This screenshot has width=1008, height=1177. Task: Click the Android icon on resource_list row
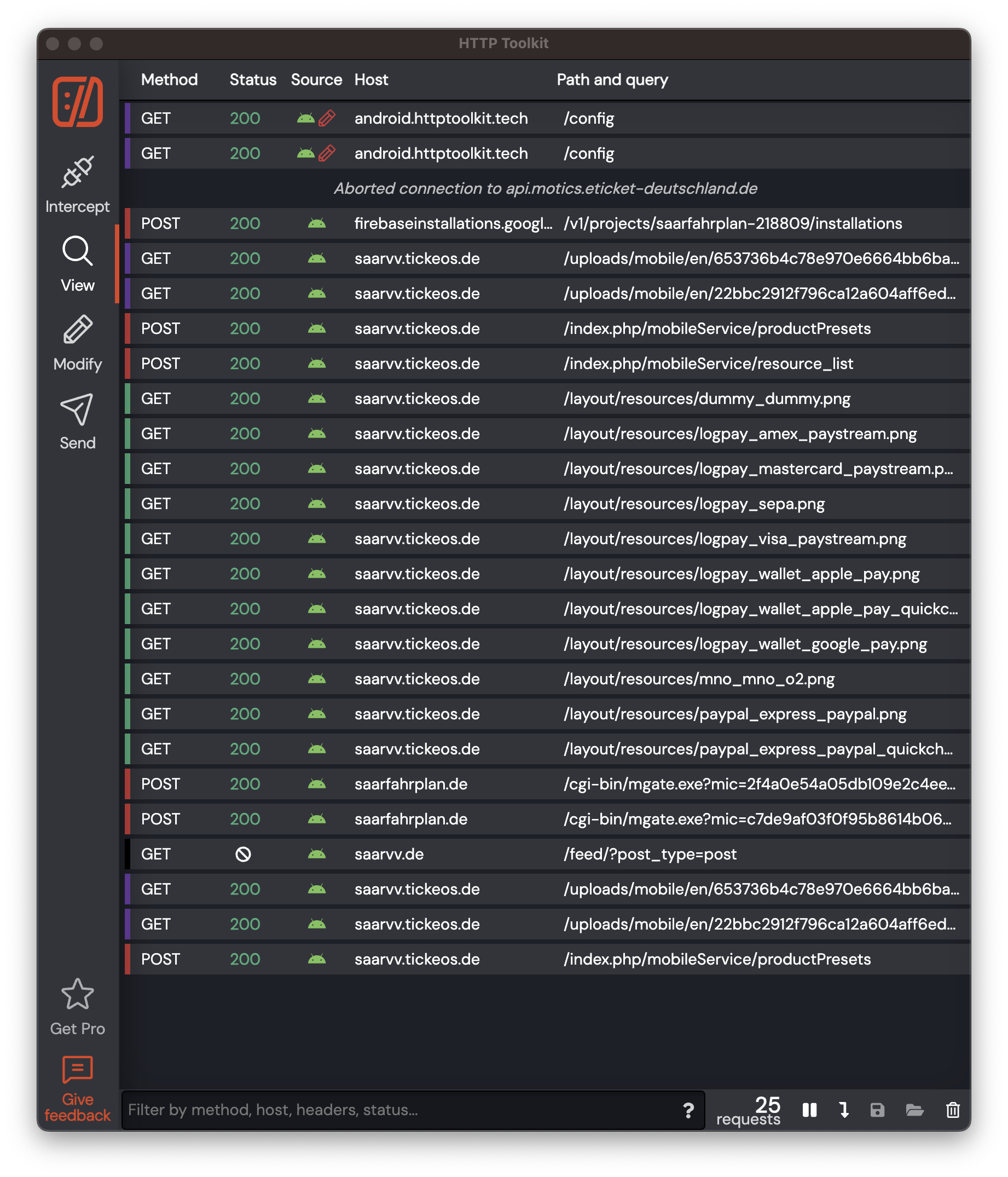click(317, 364)
